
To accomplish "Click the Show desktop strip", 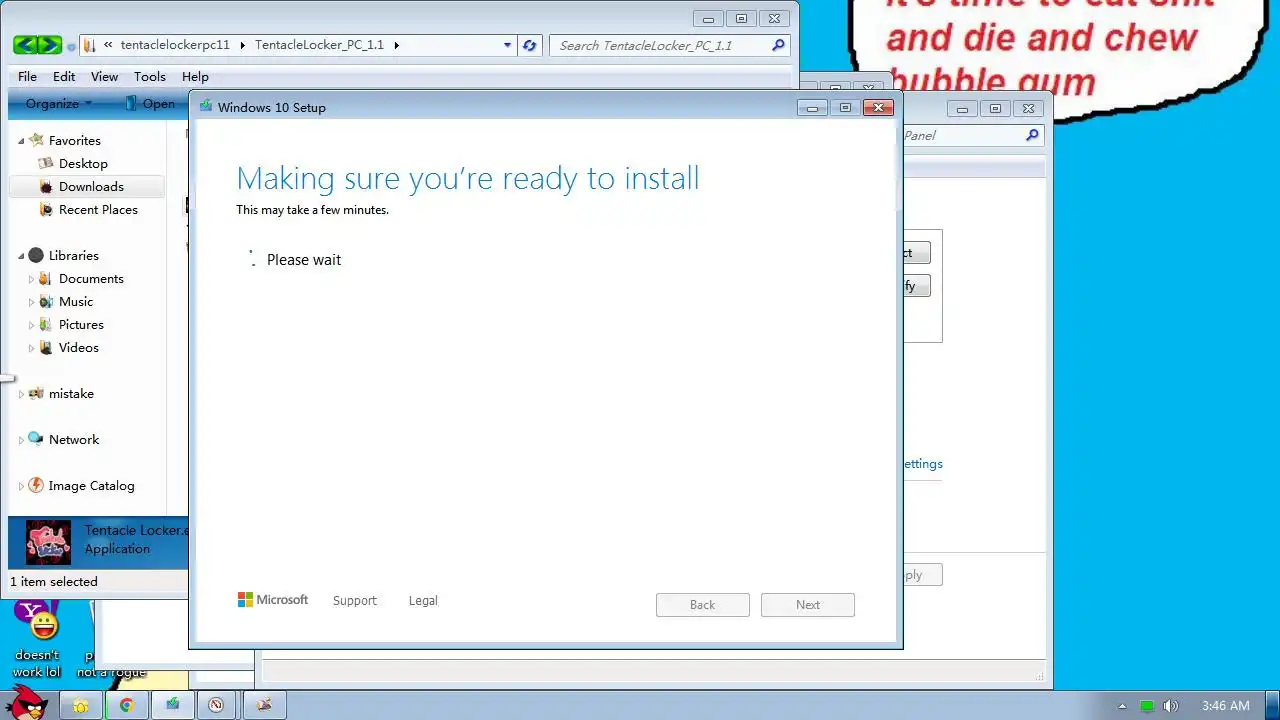I will coord(1273,705).
